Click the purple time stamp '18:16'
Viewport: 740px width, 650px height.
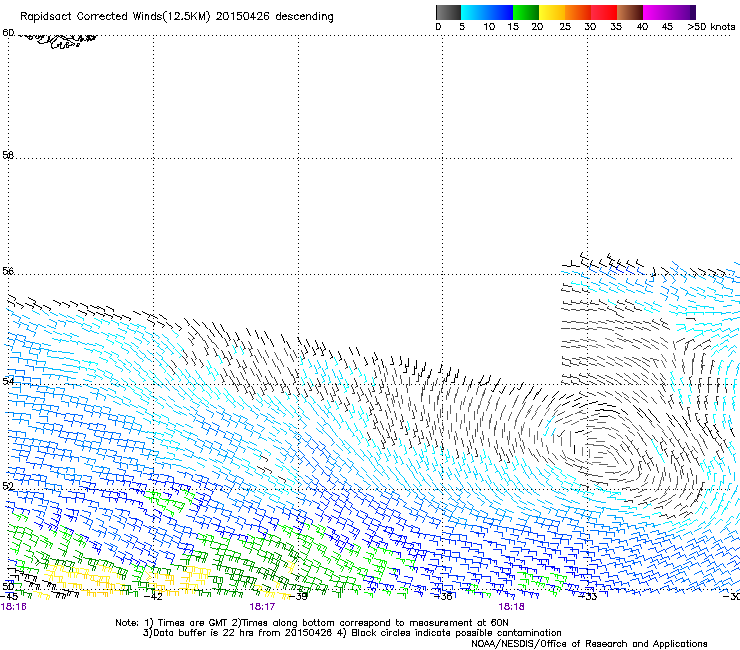[14, 607]
